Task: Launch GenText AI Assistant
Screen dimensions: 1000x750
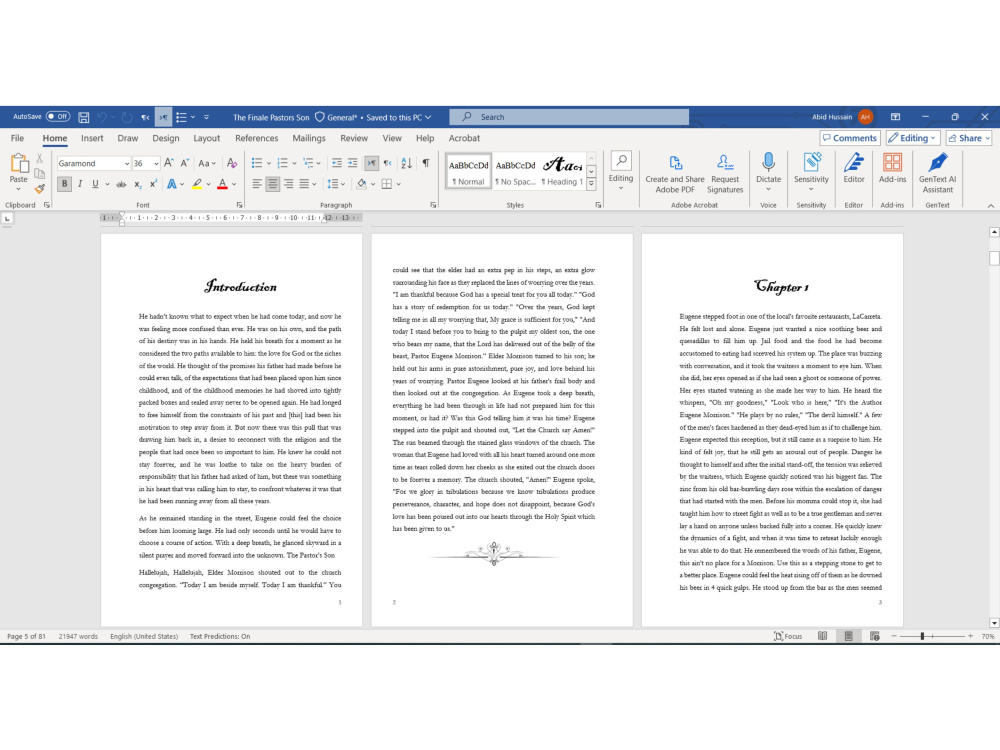Action: tap(938, 173)
